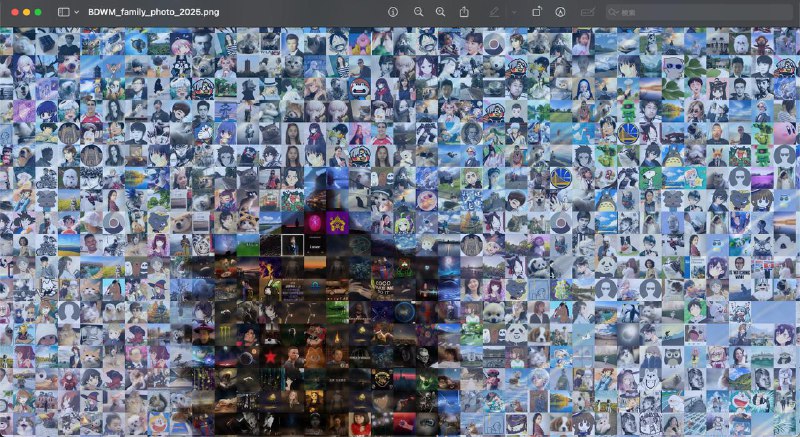Click the zoom in magnifier
800x437 pixels.
point(441,12)
